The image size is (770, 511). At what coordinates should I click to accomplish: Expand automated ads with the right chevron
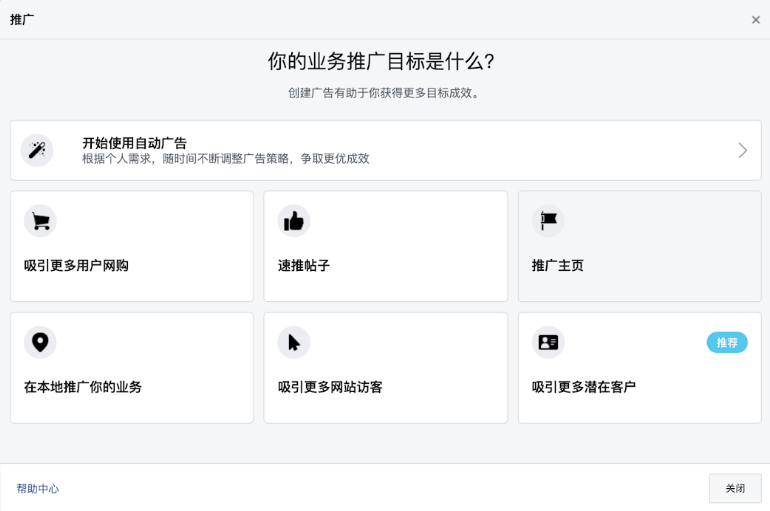point(742,150)
